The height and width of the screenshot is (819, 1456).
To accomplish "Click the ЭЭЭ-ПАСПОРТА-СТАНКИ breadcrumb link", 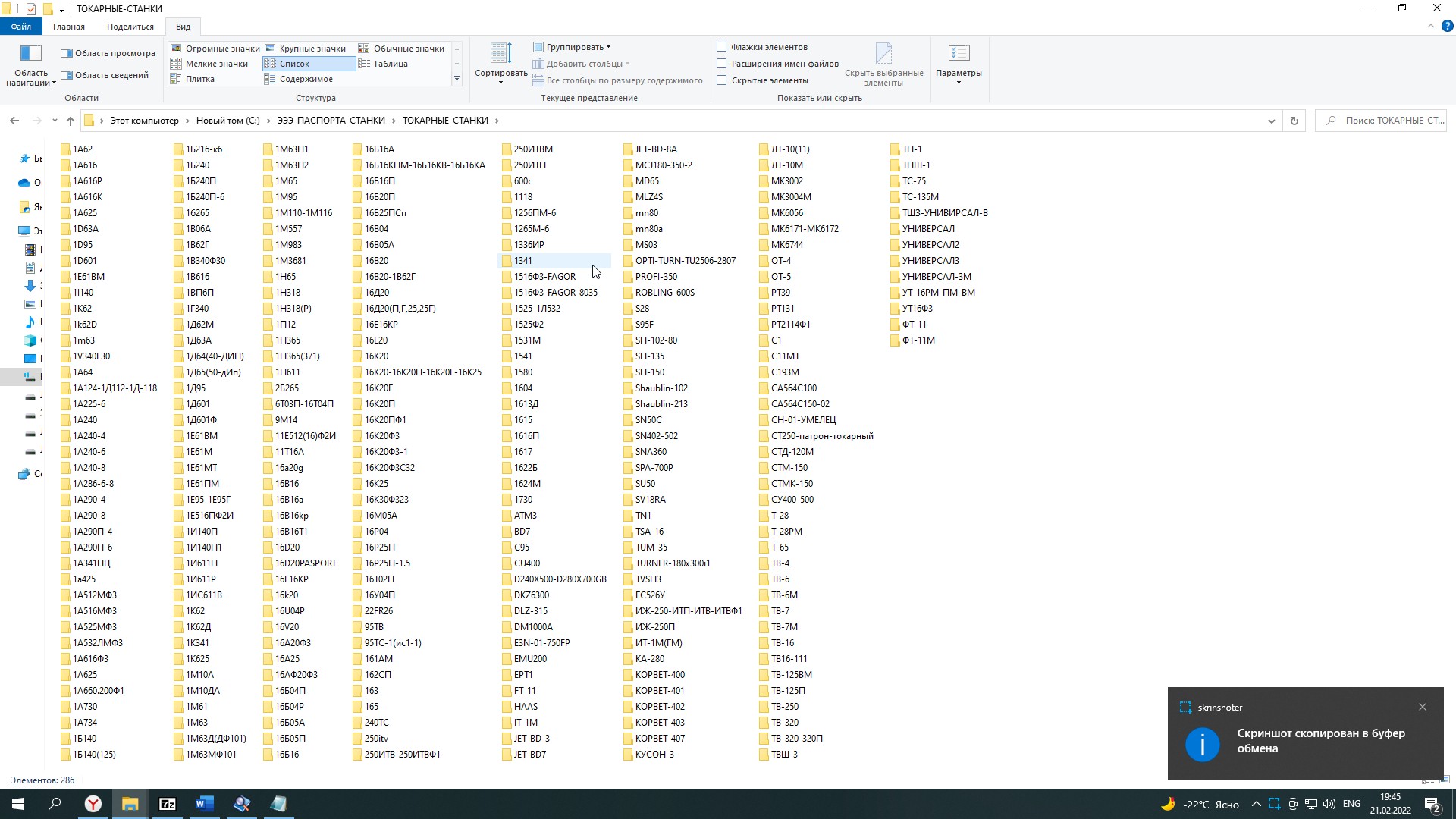I will 331,121.
